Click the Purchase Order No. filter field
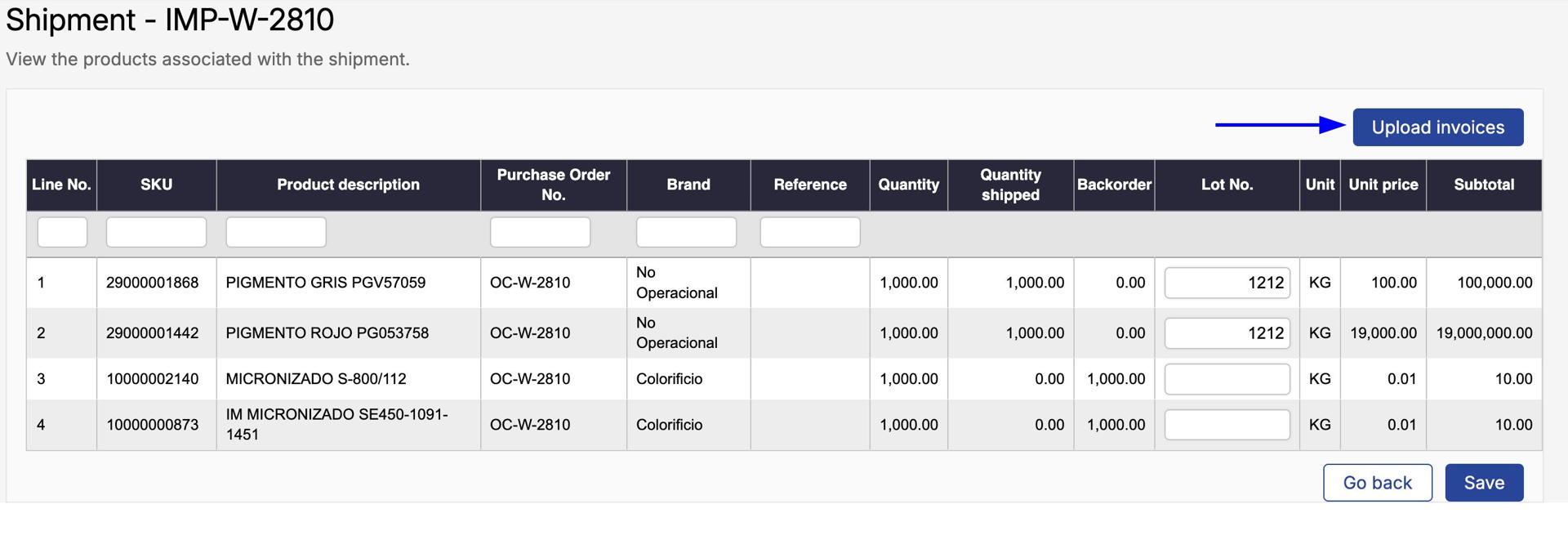1568x540 pixels. click(540, 232)
